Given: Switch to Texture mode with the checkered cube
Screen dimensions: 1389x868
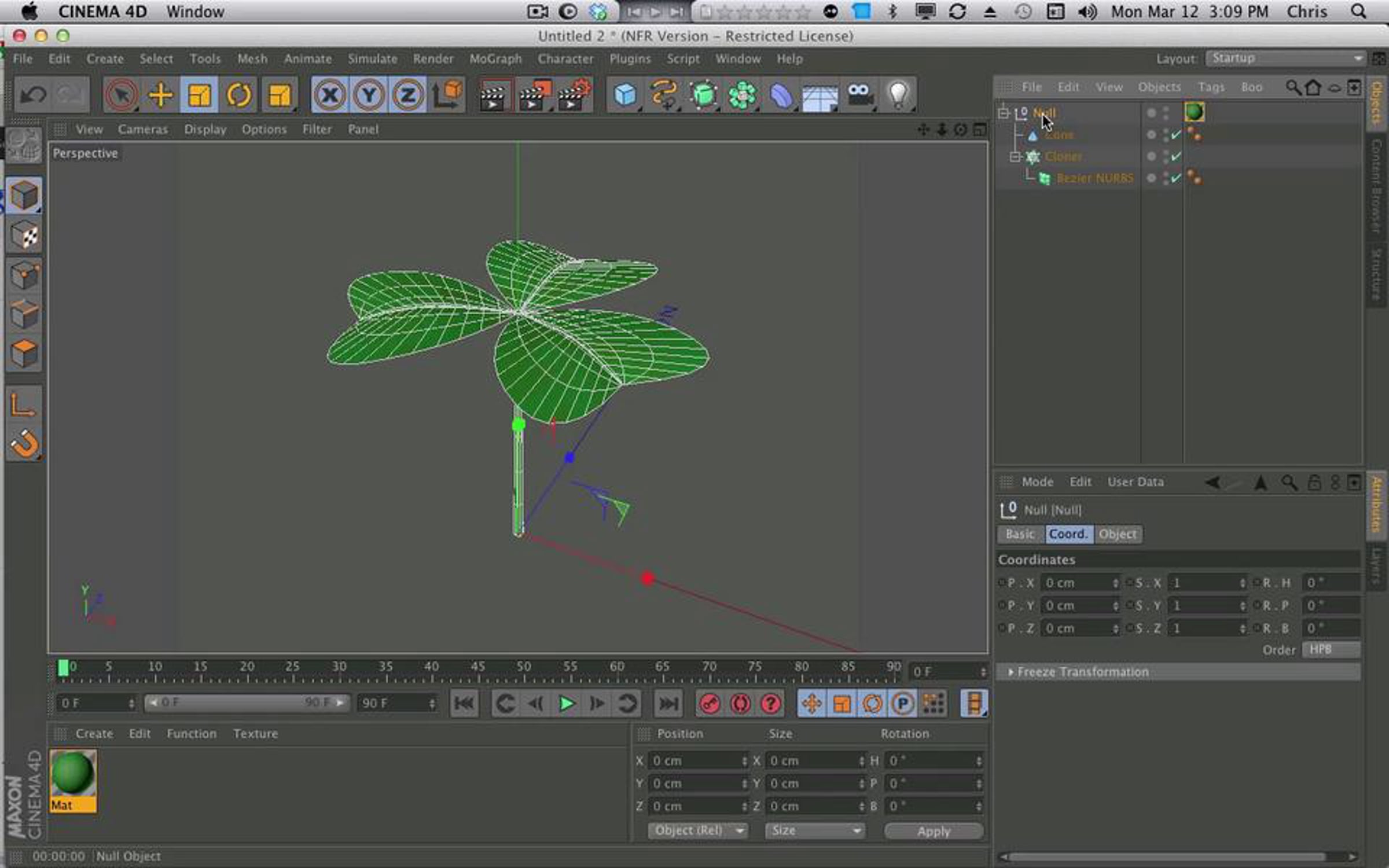Looking at the screenshot, I should click(24, 235).
